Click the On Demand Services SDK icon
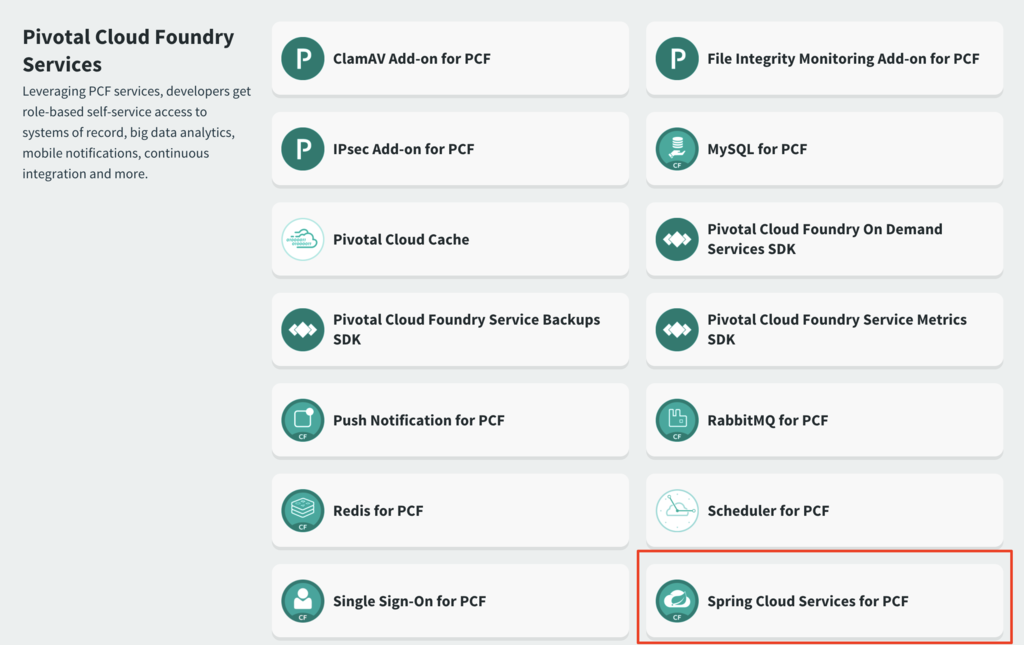 pyautogui.click(x=677, y=240)
